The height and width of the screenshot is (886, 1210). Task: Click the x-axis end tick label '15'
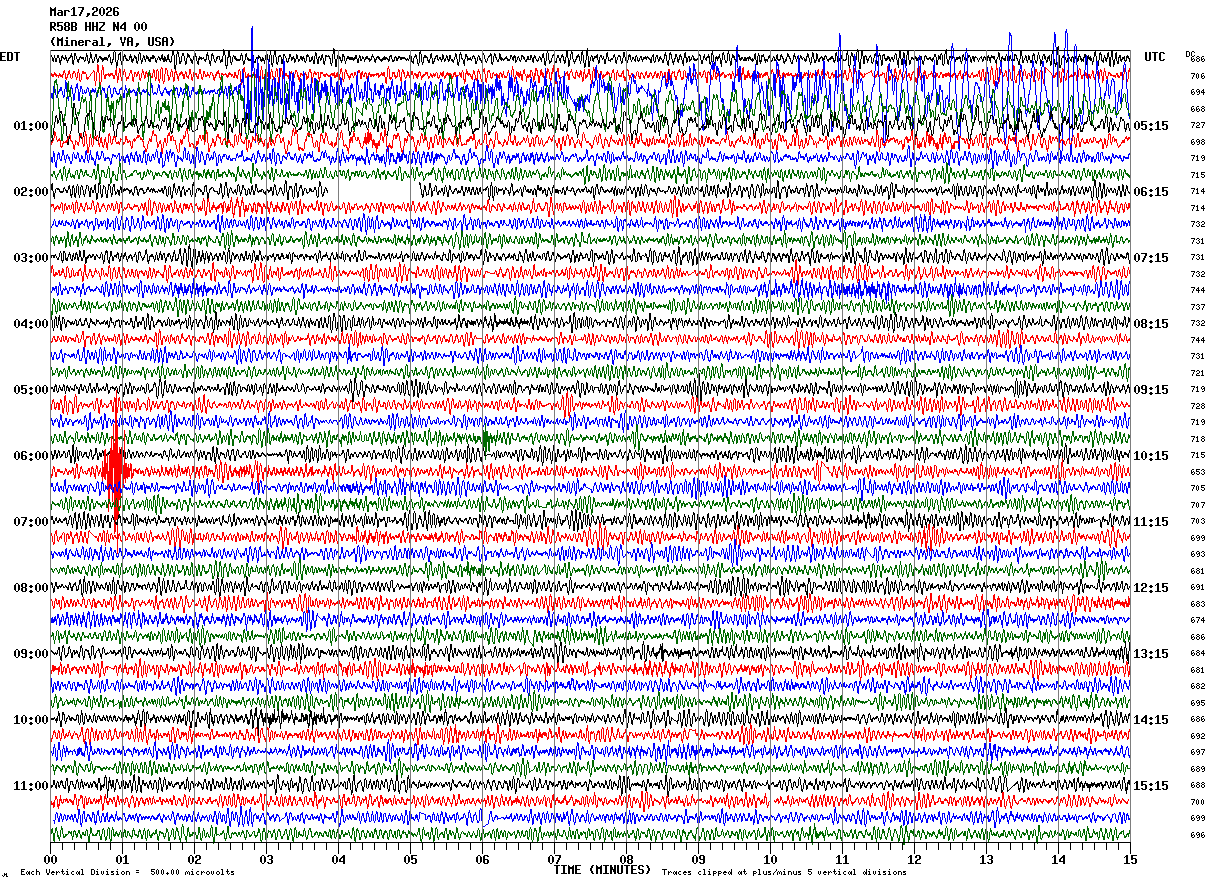coord(1130,859)
